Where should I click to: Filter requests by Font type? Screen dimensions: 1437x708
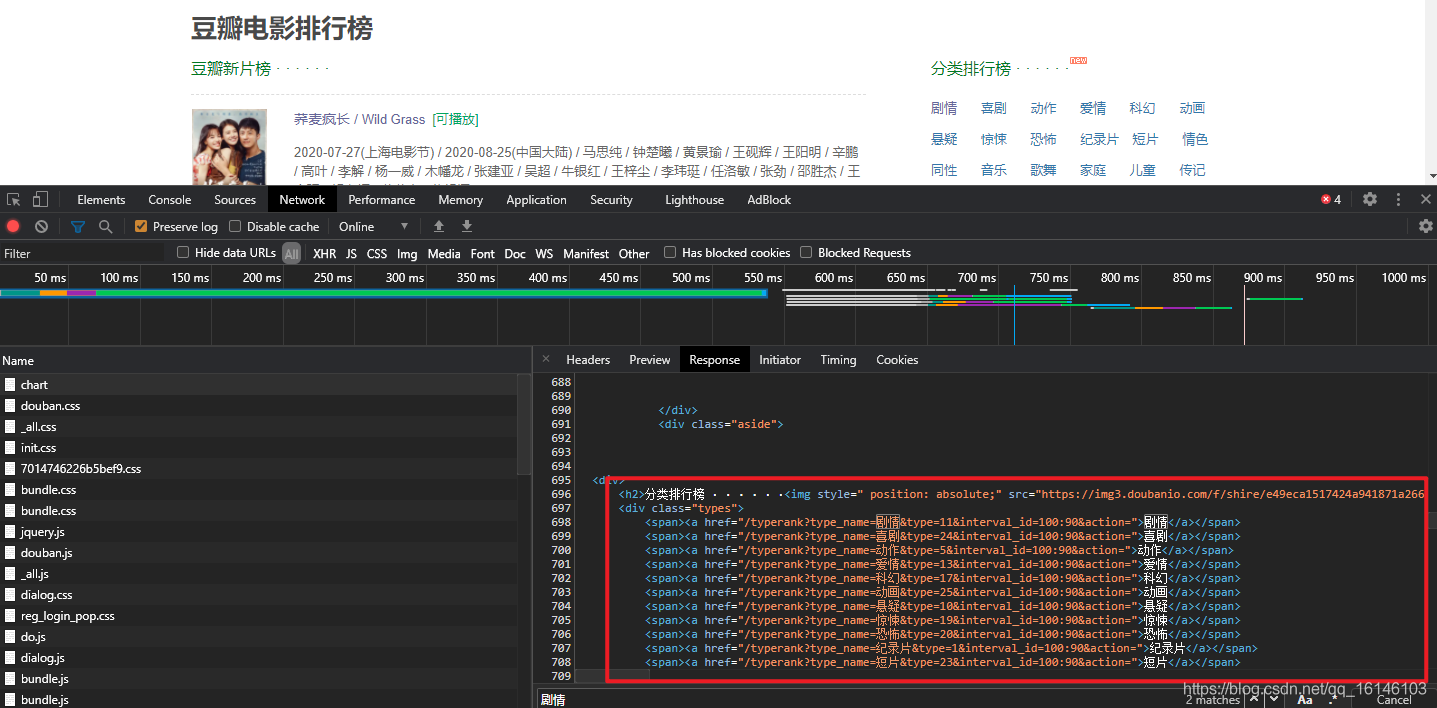(x=483, y=254)
